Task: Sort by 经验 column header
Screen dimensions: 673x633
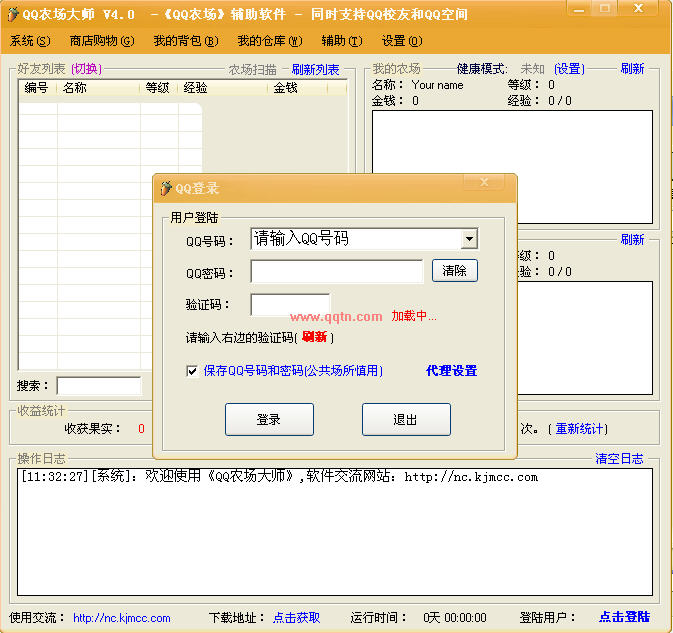Action: point(223,88)
